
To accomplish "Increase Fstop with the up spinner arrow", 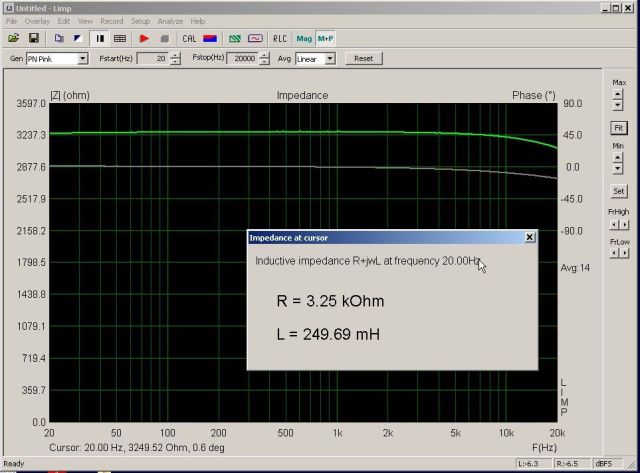I will click(264, 56).
